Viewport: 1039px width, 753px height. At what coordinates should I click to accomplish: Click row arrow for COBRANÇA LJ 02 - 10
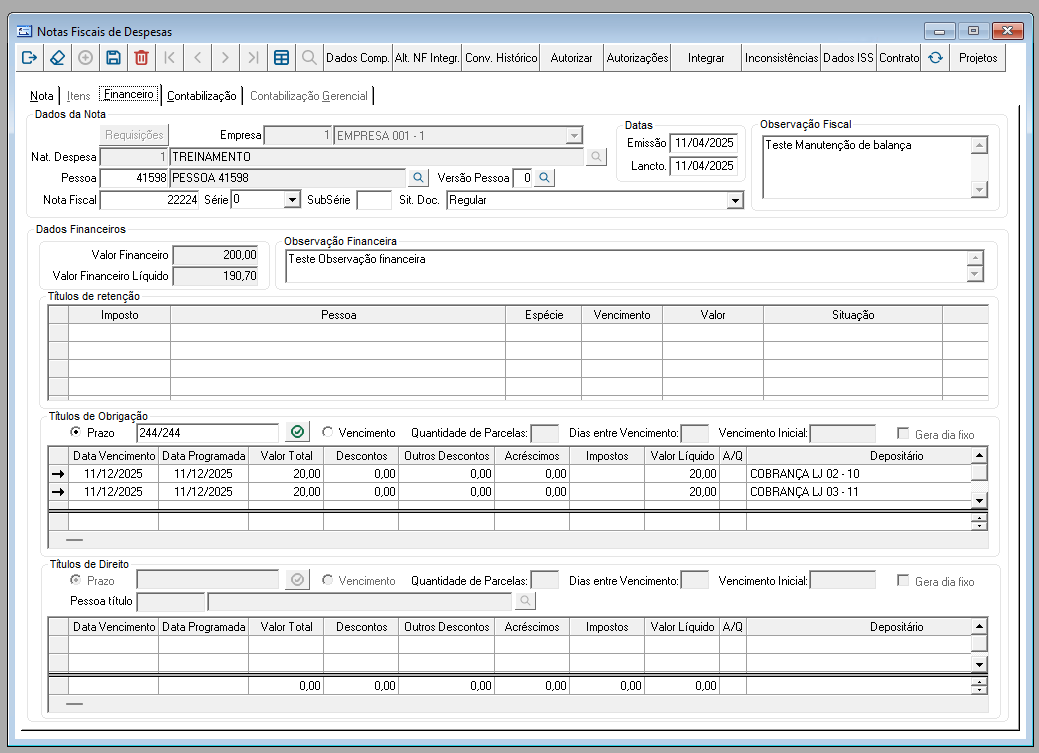pos(58,474)
